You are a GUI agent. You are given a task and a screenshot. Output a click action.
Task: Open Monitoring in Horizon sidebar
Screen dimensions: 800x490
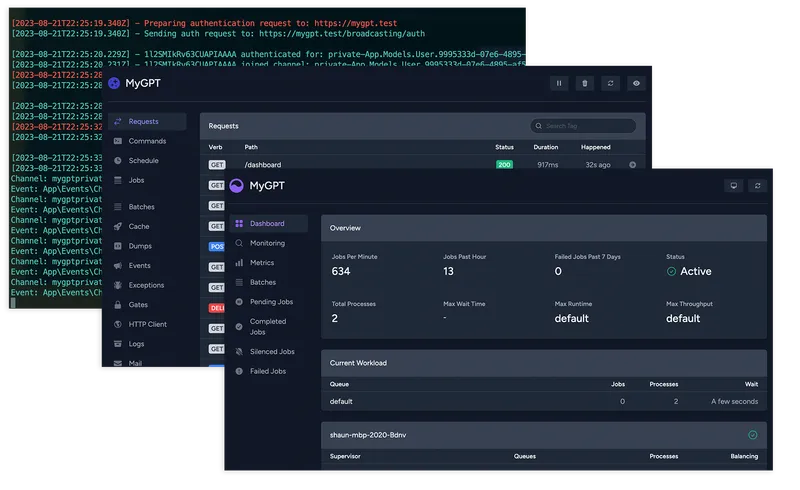(x=269, y=243)
